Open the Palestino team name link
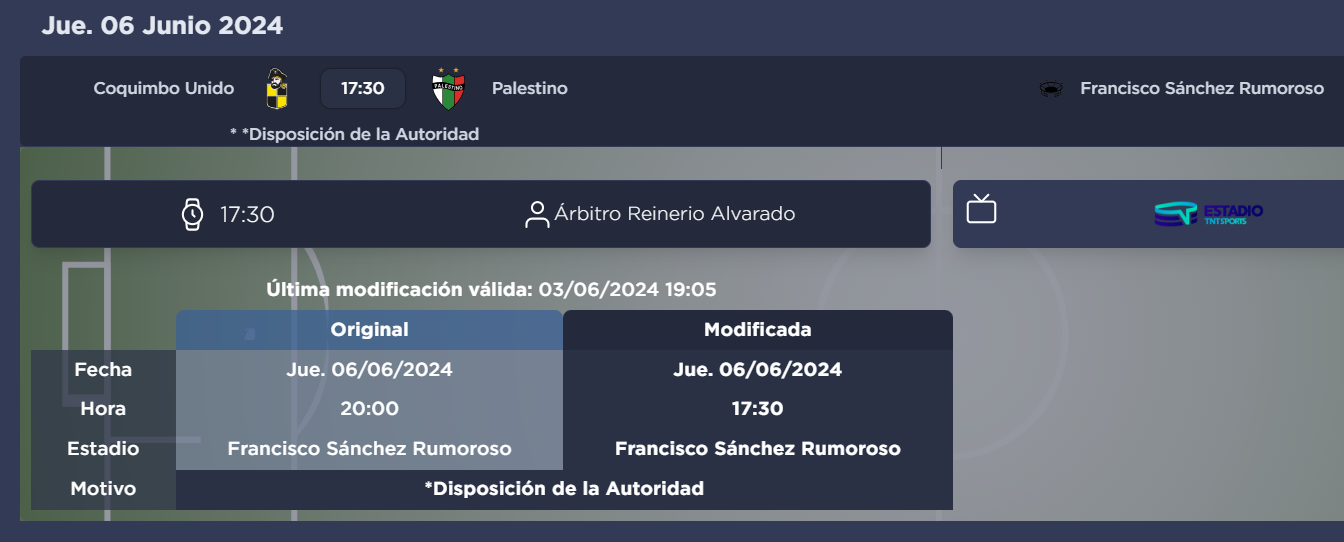Viewport: 1344px width, 542px height. point(529,89)
